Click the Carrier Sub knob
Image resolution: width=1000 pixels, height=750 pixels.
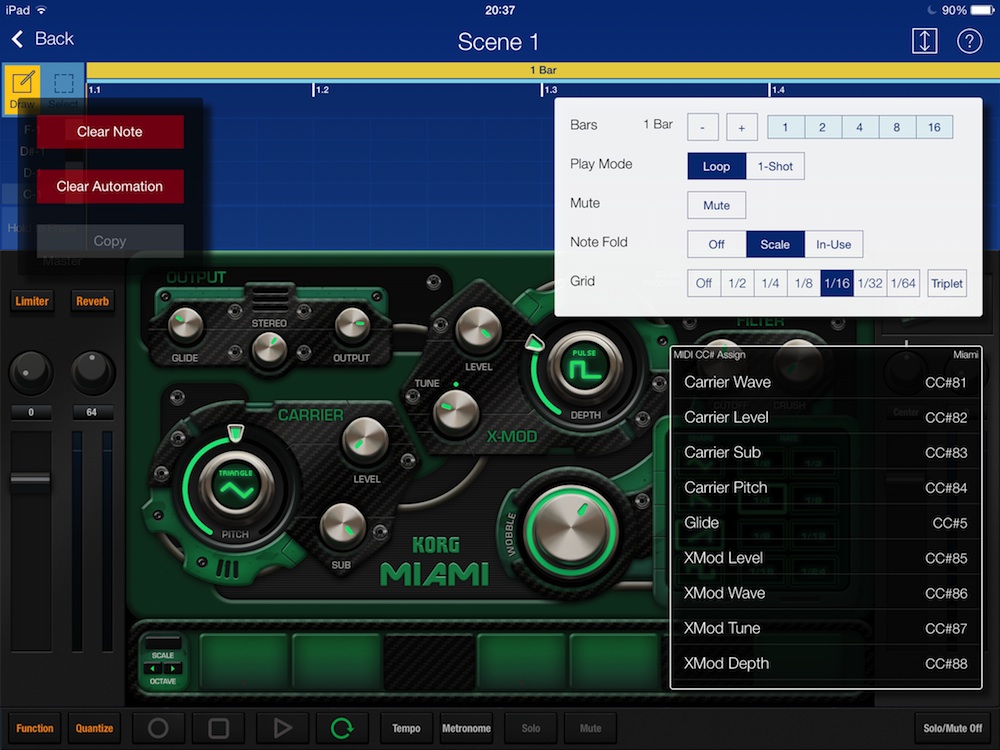[342, 527]
